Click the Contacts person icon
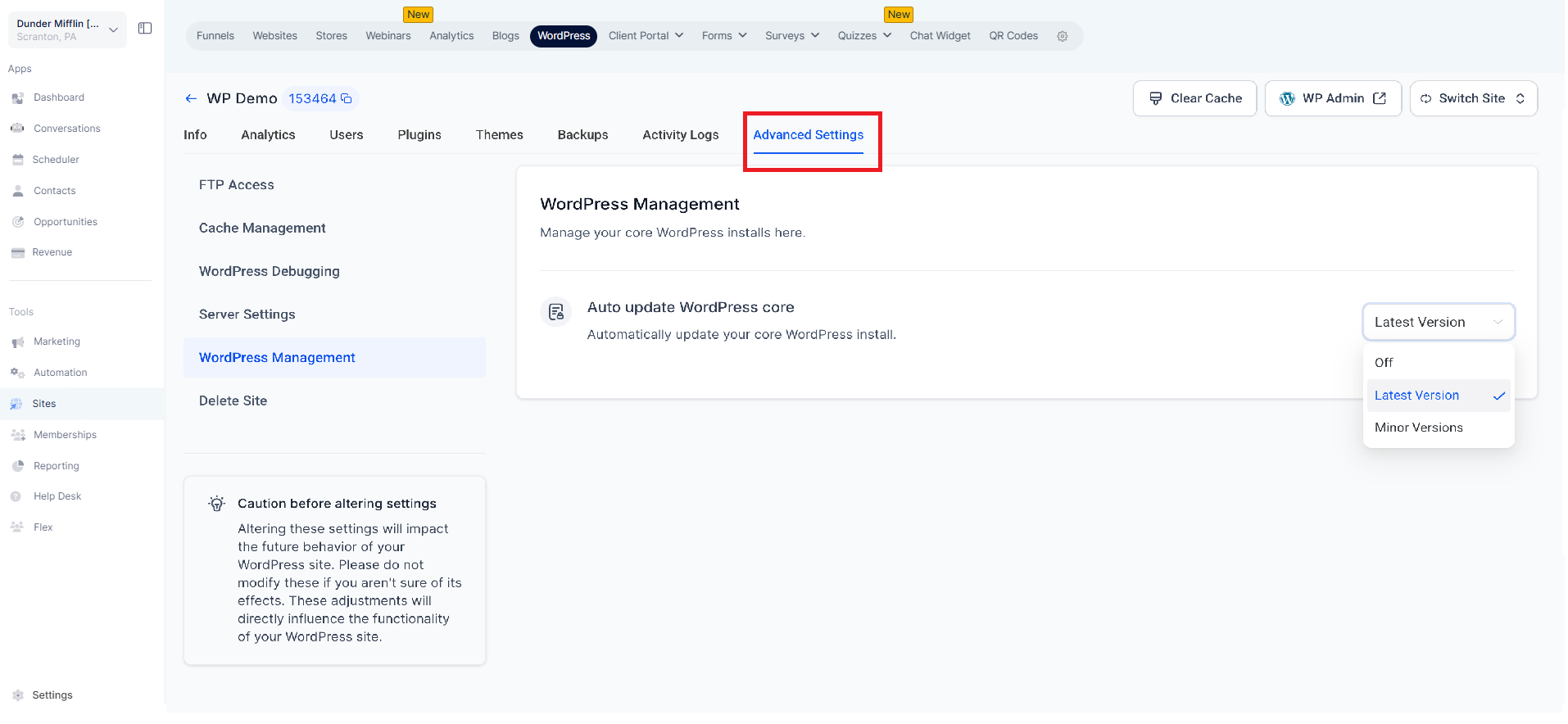 point(18,191)
